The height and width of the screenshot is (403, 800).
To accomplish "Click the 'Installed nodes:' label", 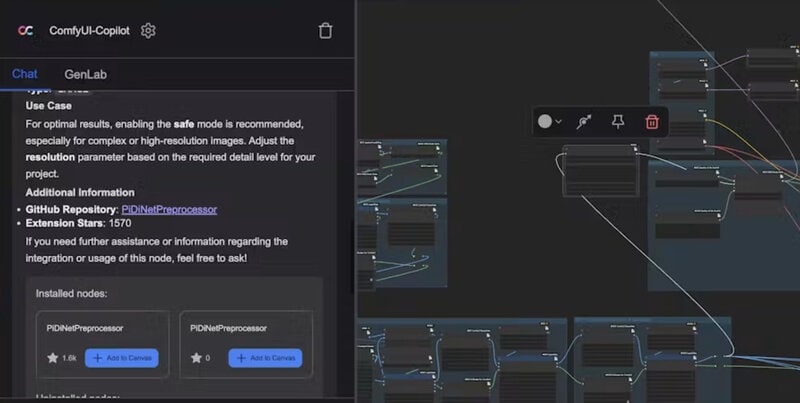I will point(71,294).
